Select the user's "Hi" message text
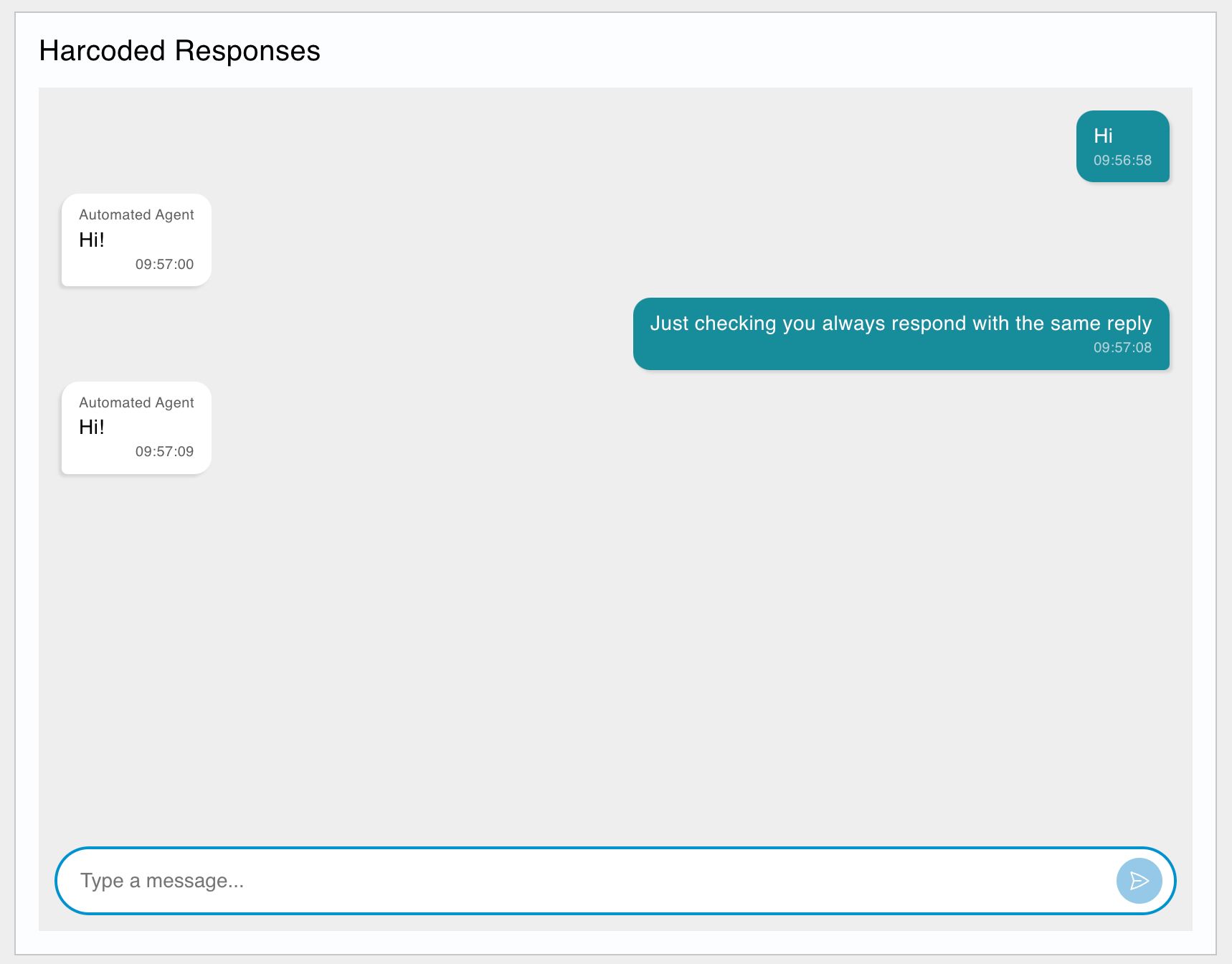The height and width of the screenshot is (964, 1232). coord(1103,136)
